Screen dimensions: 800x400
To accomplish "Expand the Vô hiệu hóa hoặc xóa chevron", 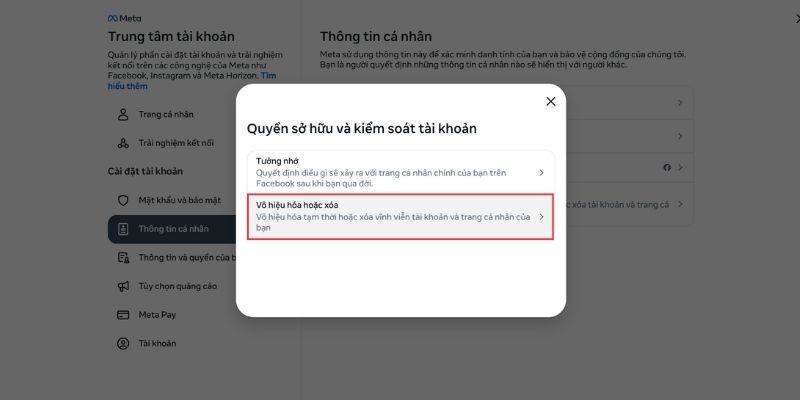I will click(x=541, y=217).
